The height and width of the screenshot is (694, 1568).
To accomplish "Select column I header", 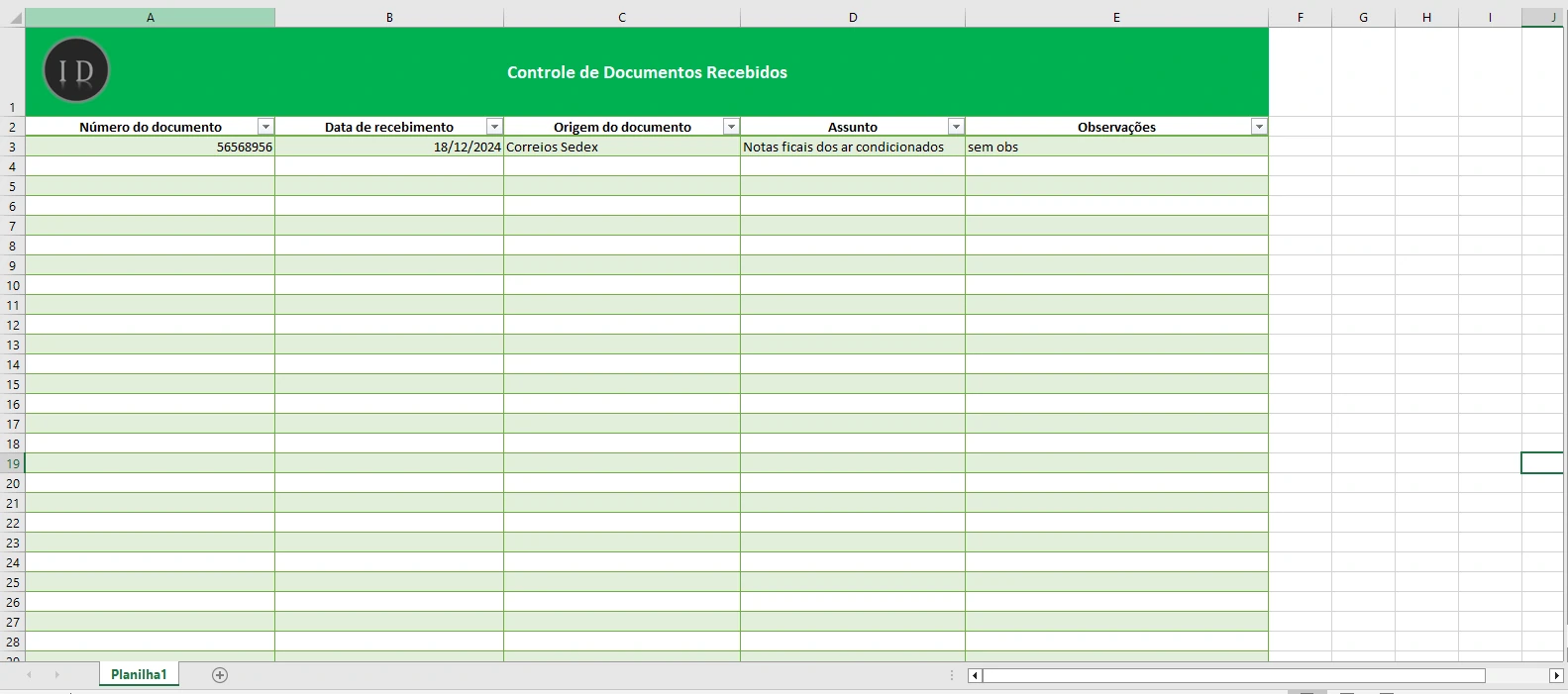I will click(x=1490, y=18).
